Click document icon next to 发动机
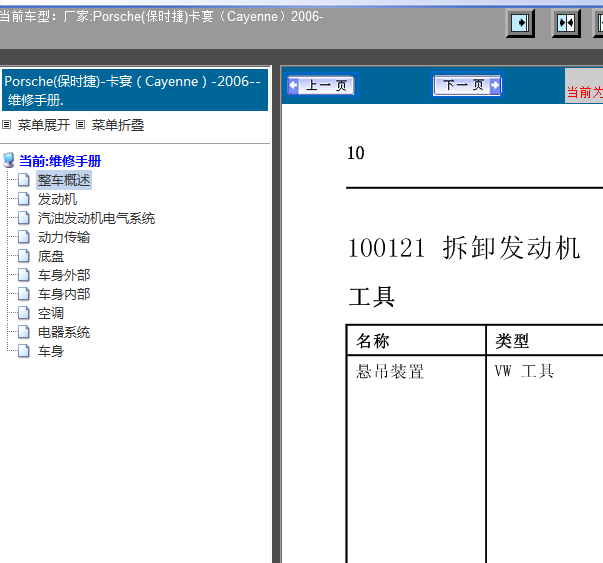This screenshot has width=603, height=563. (x=23, y=199)
